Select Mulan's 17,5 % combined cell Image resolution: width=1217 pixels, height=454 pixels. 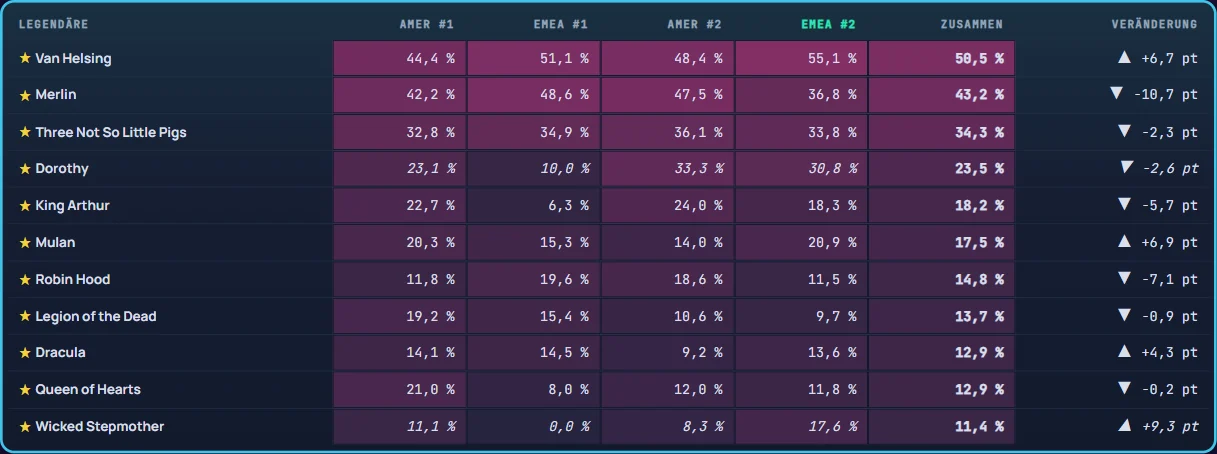click(942, 242)
